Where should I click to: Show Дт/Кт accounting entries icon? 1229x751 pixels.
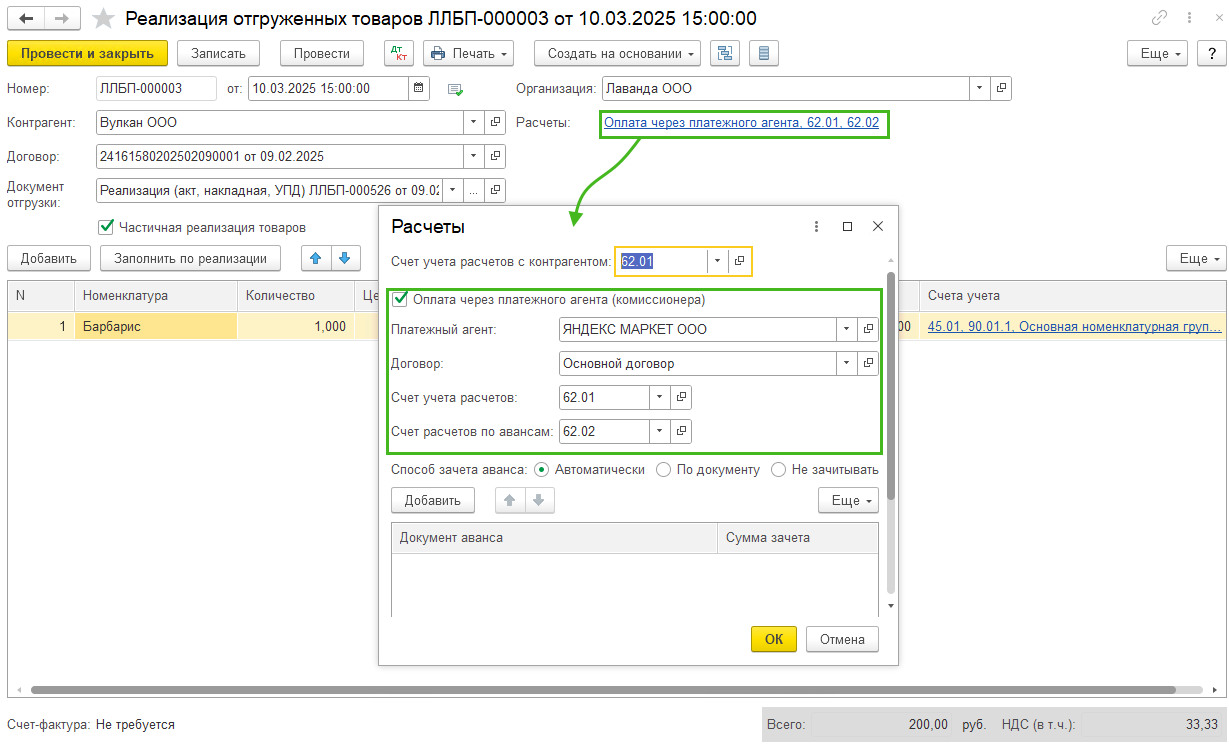(399, 53)
